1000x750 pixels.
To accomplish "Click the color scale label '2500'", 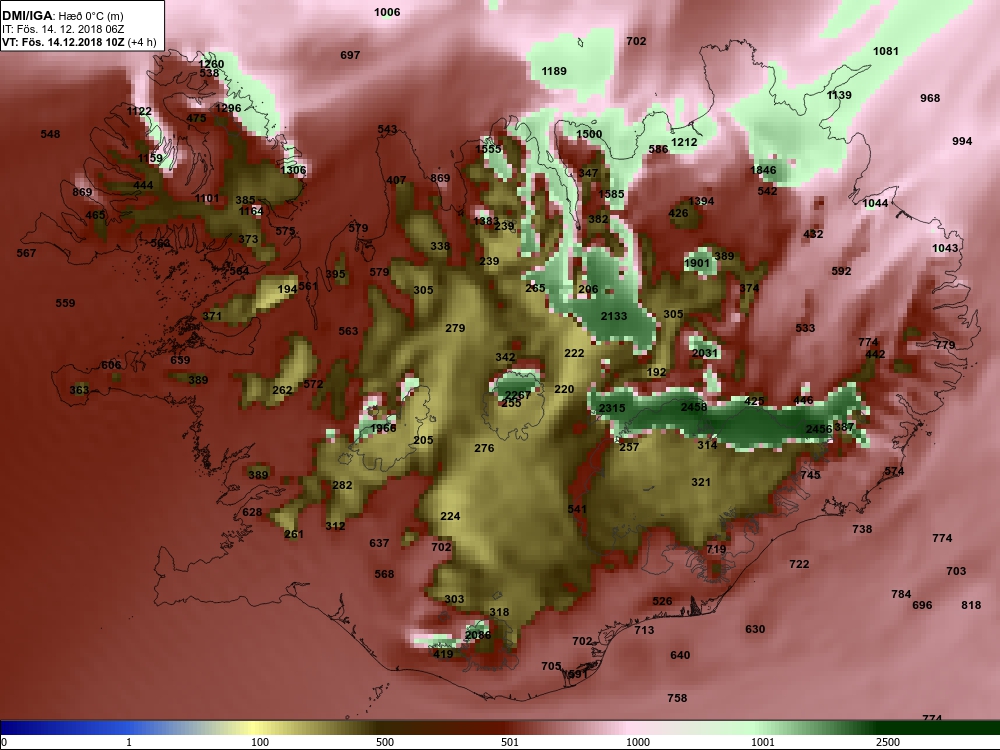I will 888,742.
